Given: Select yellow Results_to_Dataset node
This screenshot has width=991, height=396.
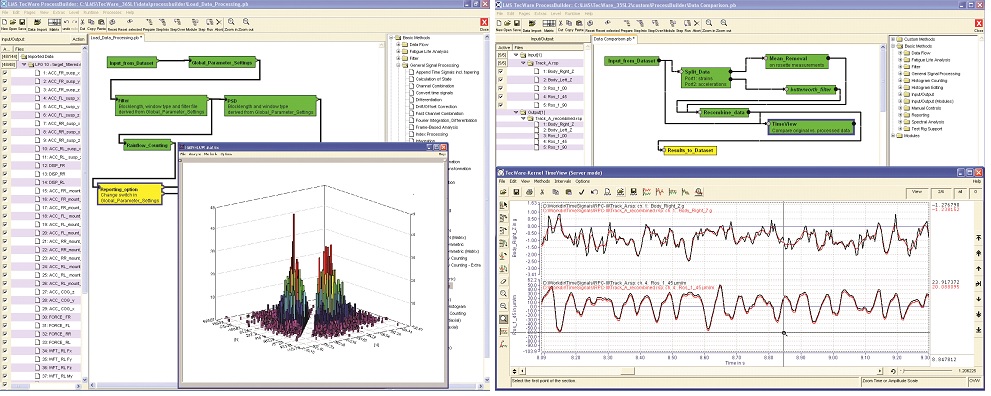Looking at the screenshot, I should [690, 150].
